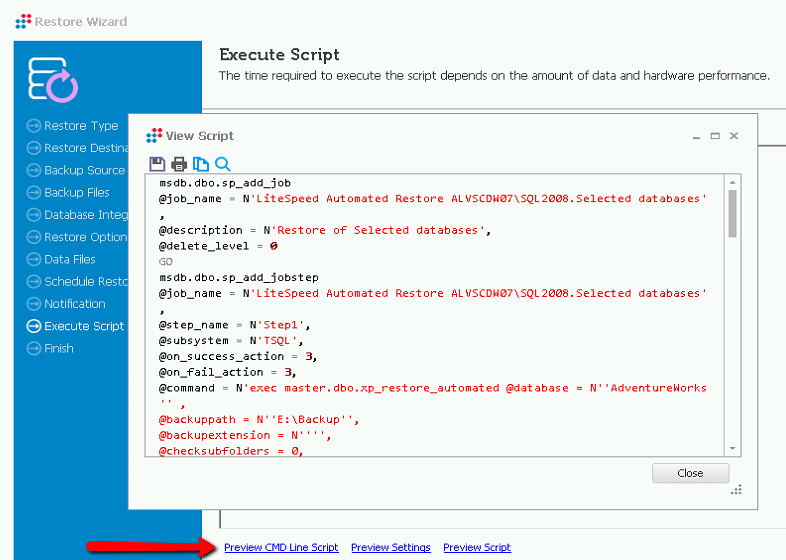Click the View Script dialog logo icon
786x560 pixels.
154,136
